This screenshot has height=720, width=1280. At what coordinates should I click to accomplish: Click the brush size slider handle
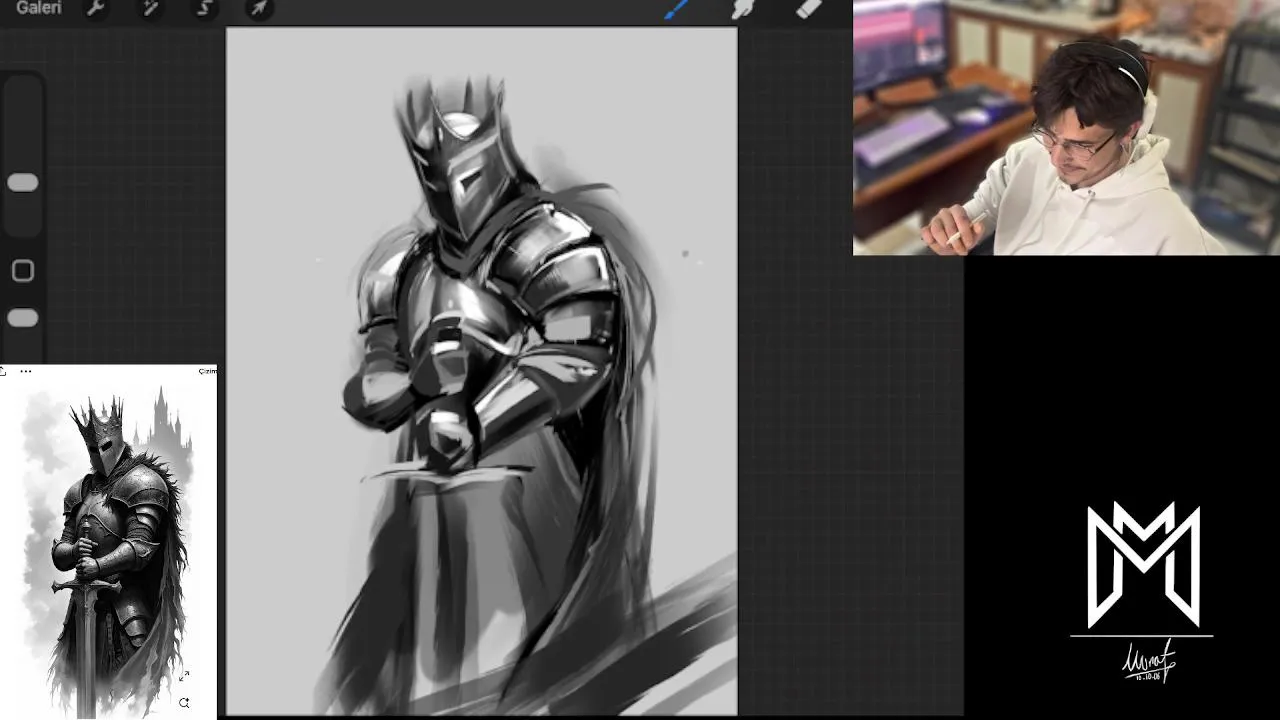(23, 183)
